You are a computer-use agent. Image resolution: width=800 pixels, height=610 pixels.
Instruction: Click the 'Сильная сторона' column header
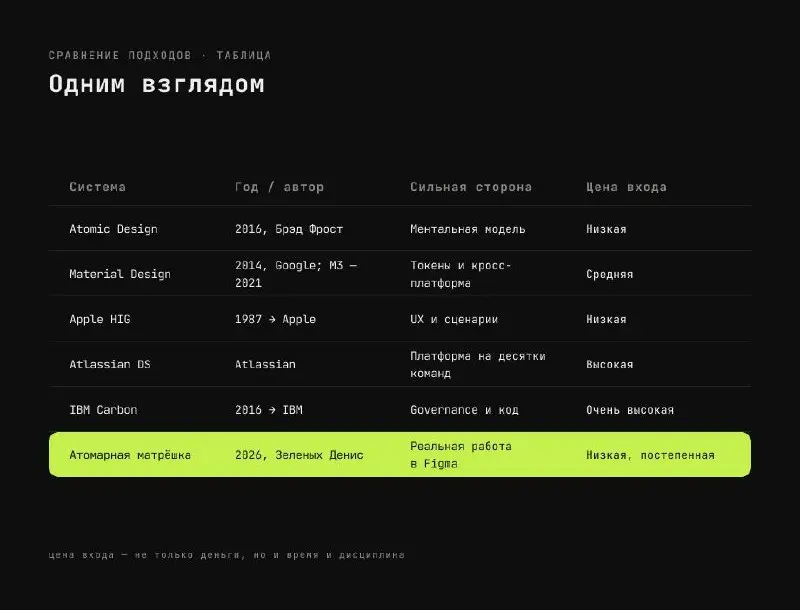[x=471, y=187]
